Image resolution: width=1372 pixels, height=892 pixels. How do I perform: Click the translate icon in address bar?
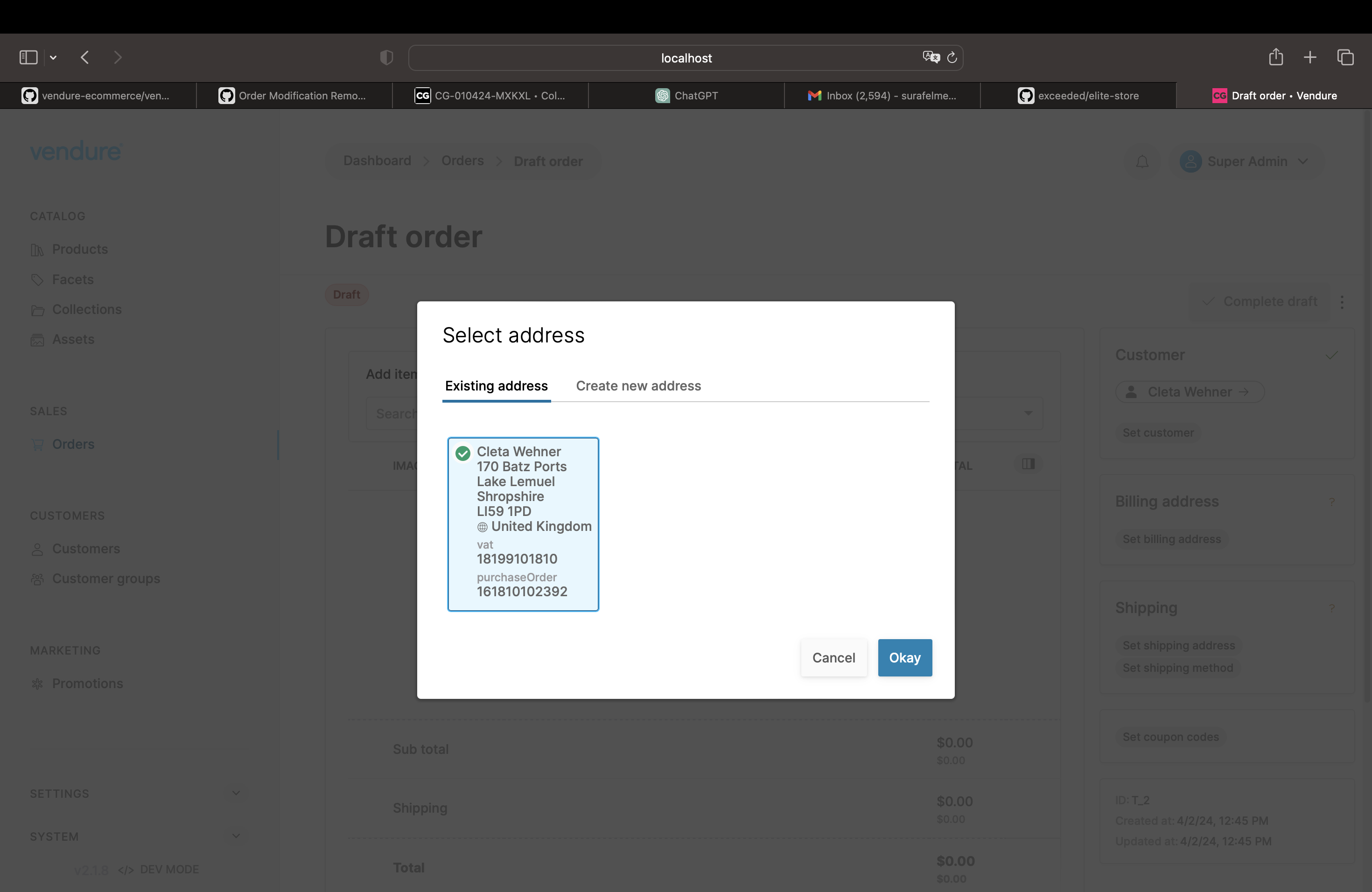931,58
